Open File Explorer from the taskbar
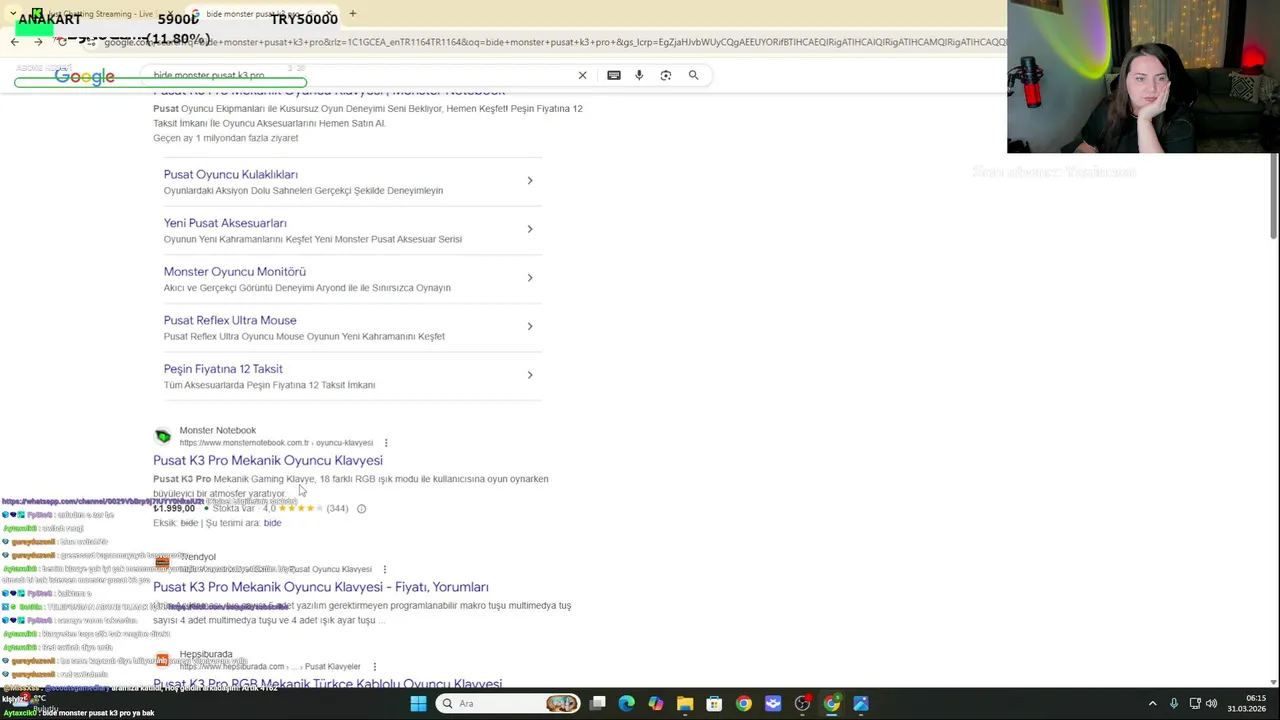This screenshot has width=1280, height=720. [x=685, y=704]
